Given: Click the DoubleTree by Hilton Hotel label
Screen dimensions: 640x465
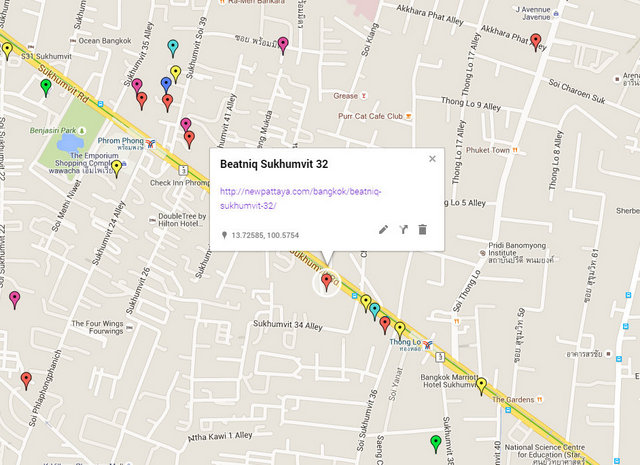Looking at the screenshot, I should (182, 220).
